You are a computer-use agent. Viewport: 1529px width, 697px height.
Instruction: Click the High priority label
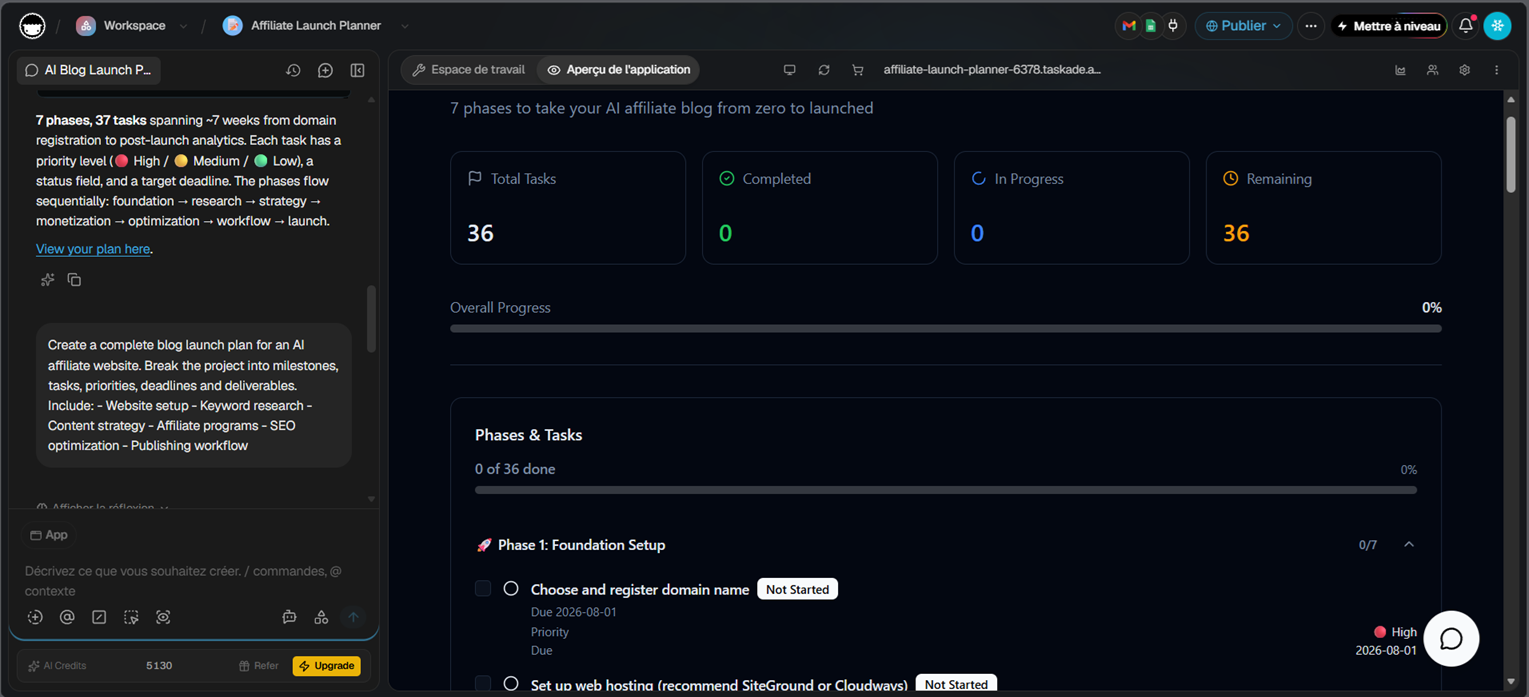point(1395,632)
